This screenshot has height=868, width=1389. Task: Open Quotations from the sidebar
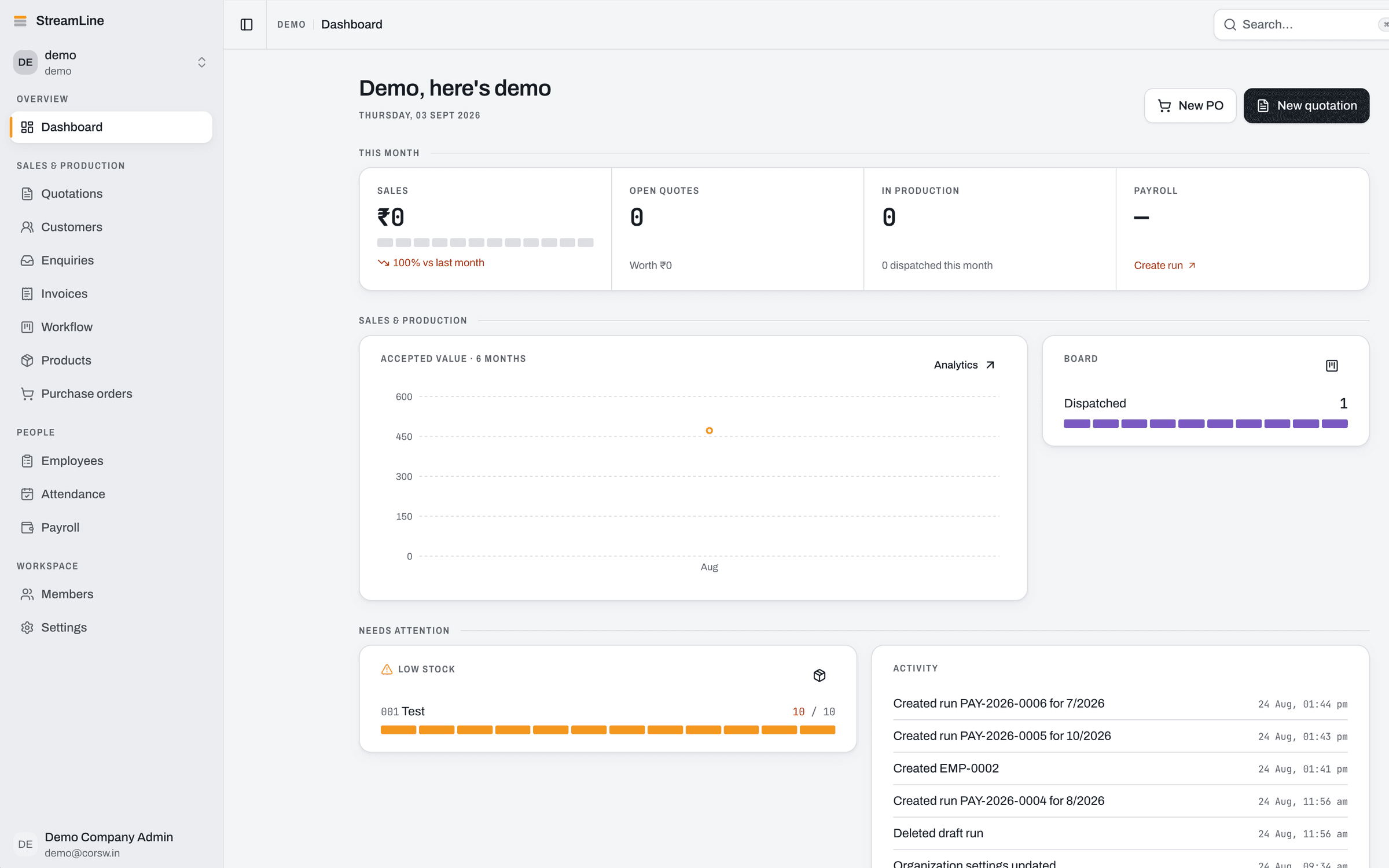pyautogui.click(x=111, y=194)
